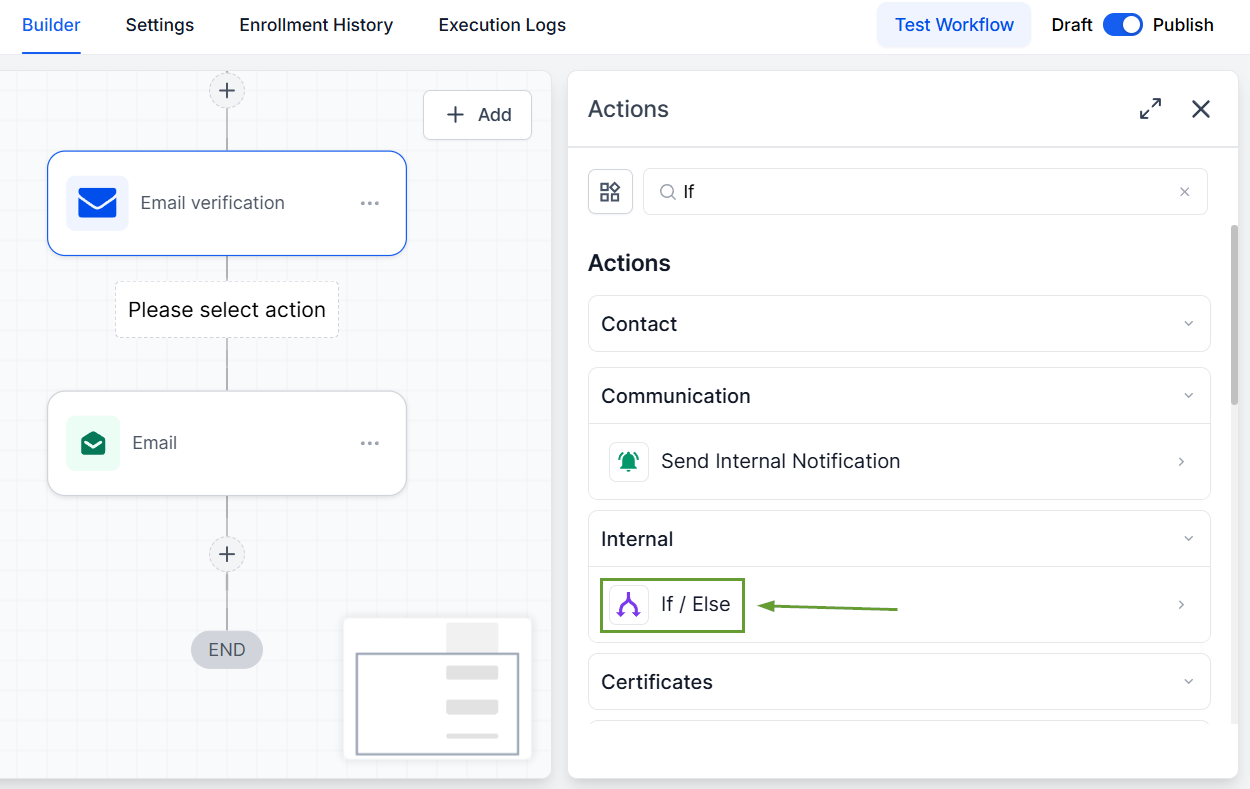Viewport: 1250px width, 789px height.
Task: Click the Please select action placeholder
Action: tap(227, 310)
